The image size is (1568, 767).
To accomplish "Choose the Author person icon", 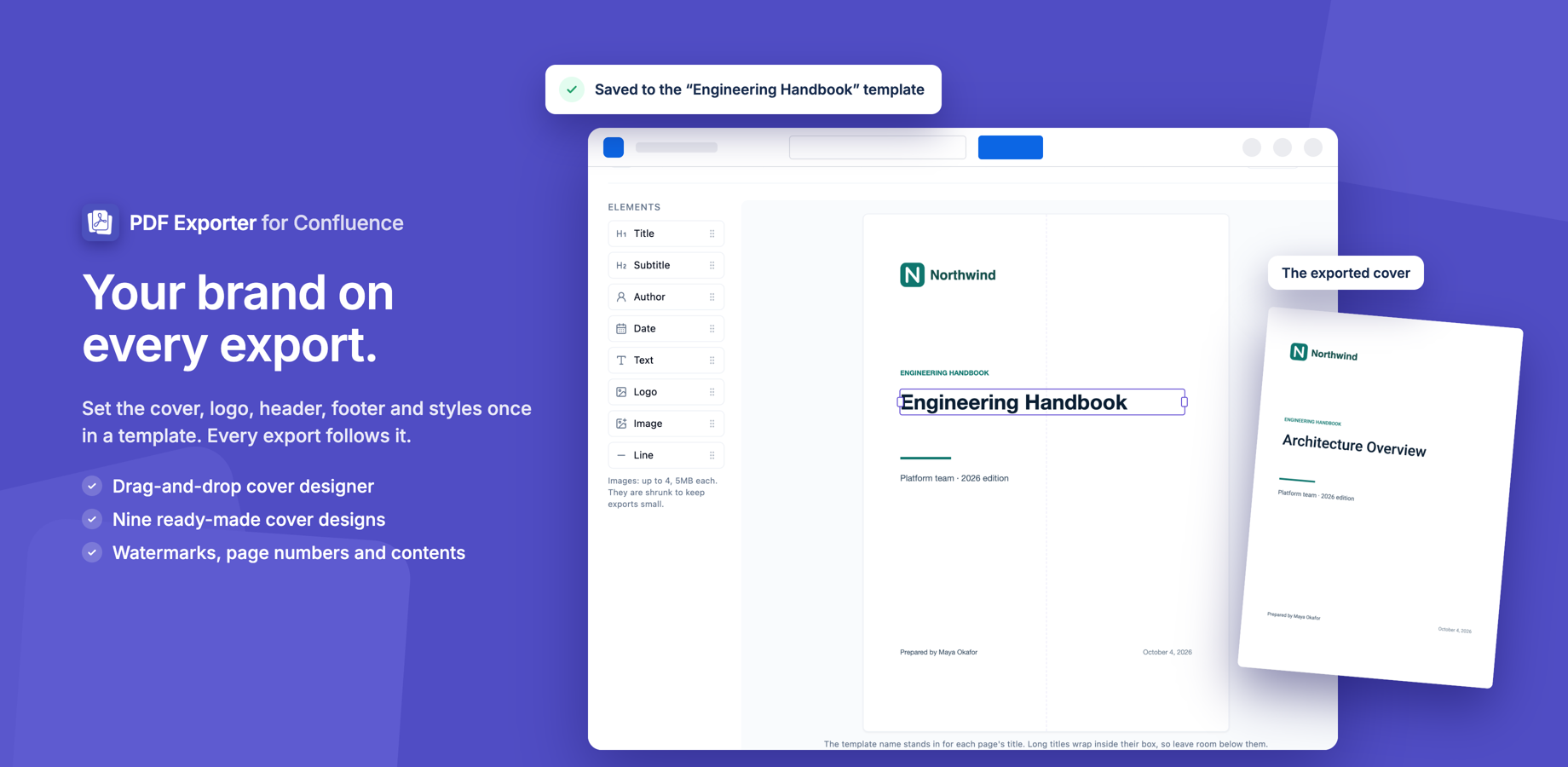I will click(621, 297).
